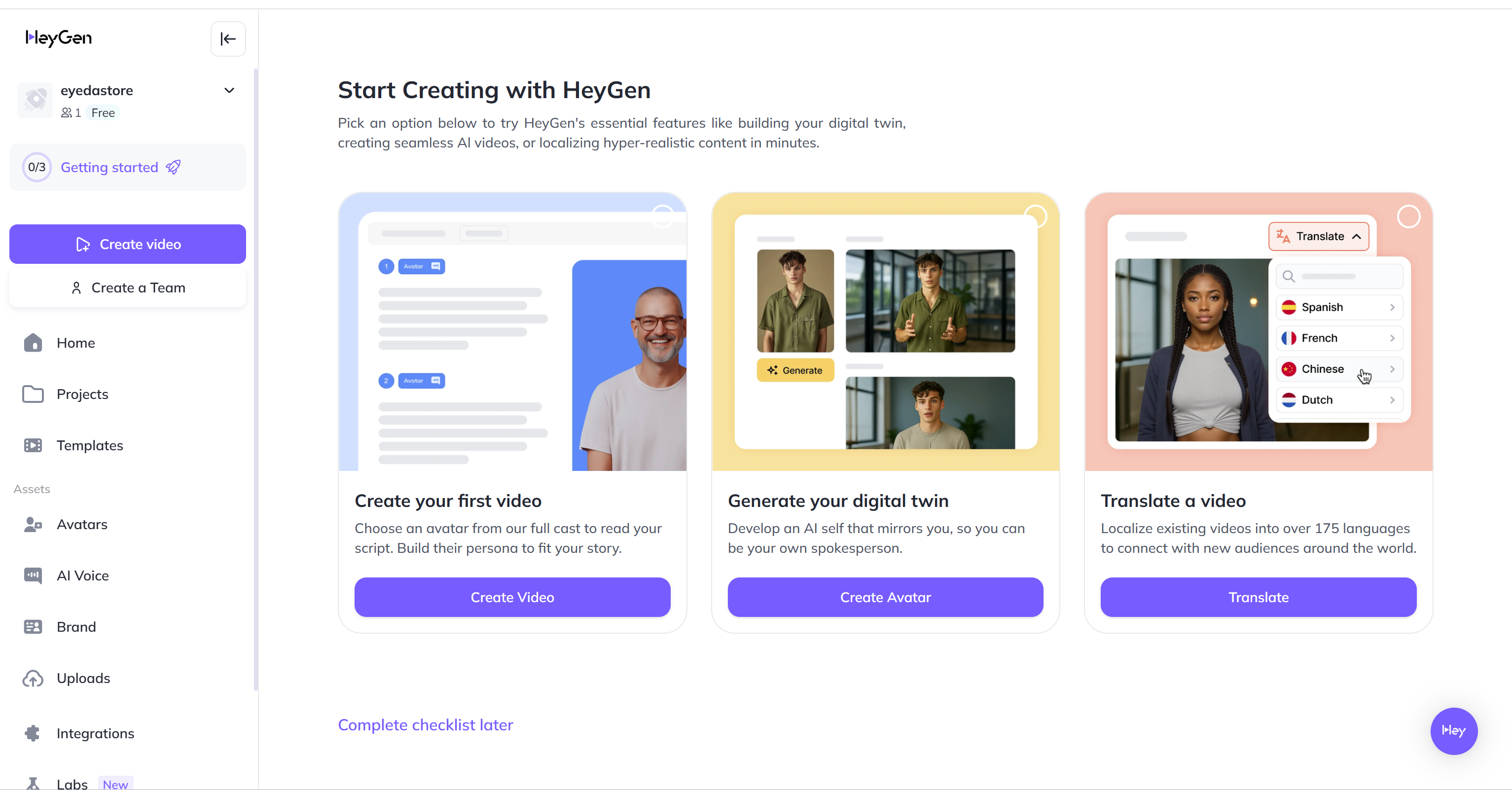Click the Projects folder icon
This screenshot has width=1512, height=790.
click(33, 394)
